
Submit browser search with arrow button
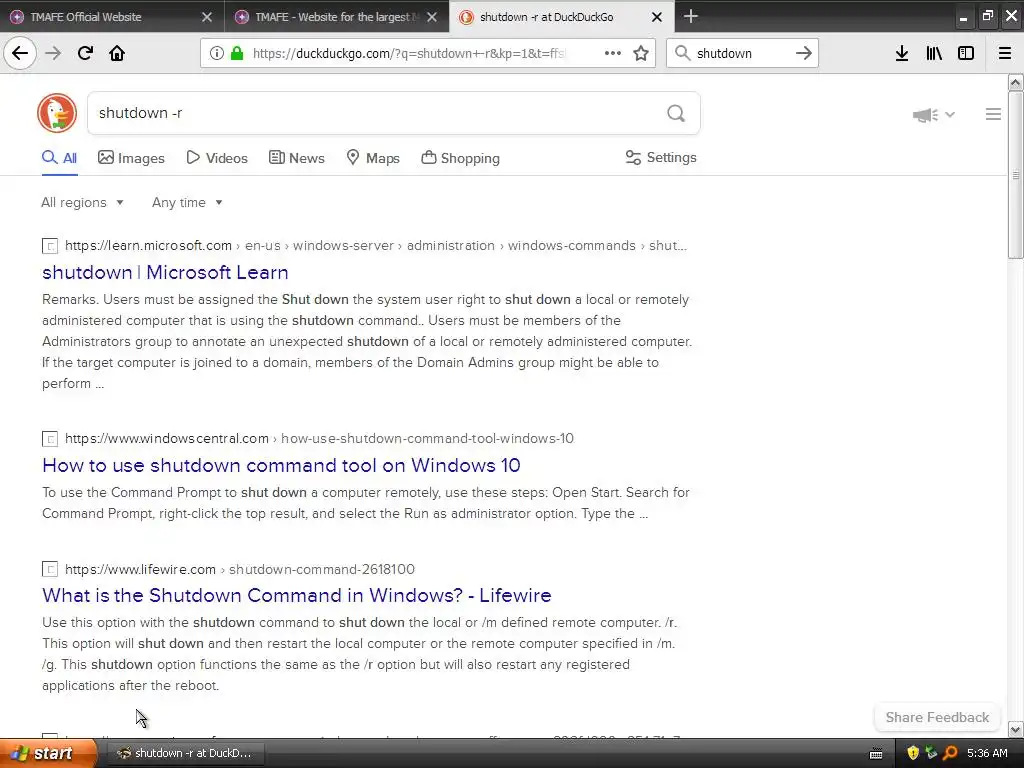pyautogui.click(x=804, y=54)
